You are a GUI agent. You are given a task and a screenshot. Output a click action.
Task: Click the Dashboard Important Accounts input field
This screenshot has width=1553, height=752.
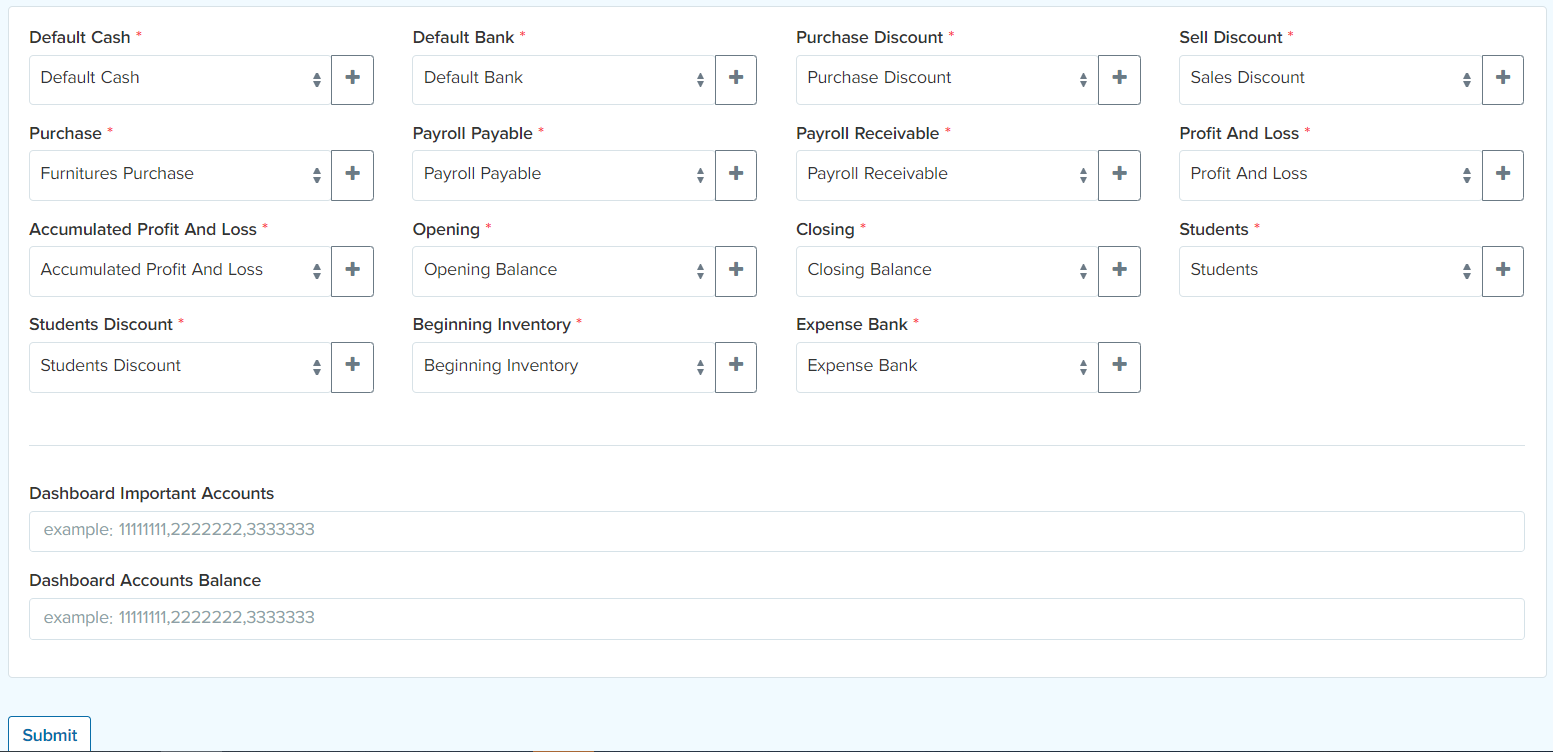pos(776,531)
